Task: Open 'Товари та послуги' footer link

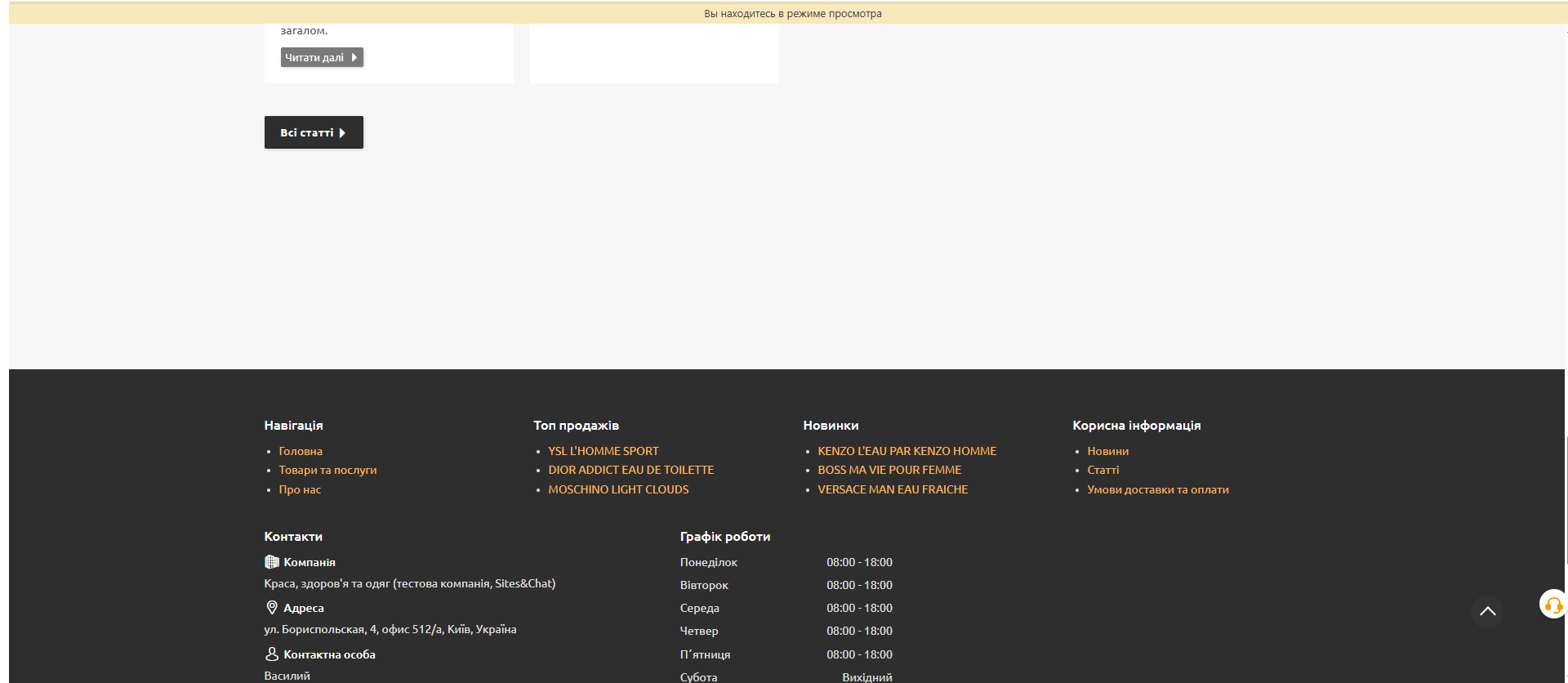Action: [x=327, y=470]
